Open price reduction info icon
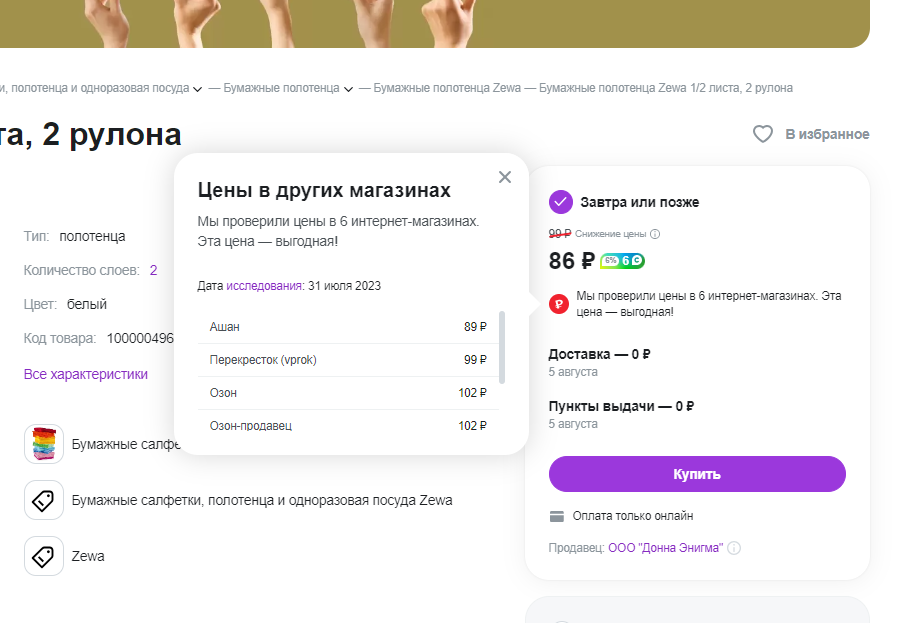The image size is (903, 623). pos(655,234)
